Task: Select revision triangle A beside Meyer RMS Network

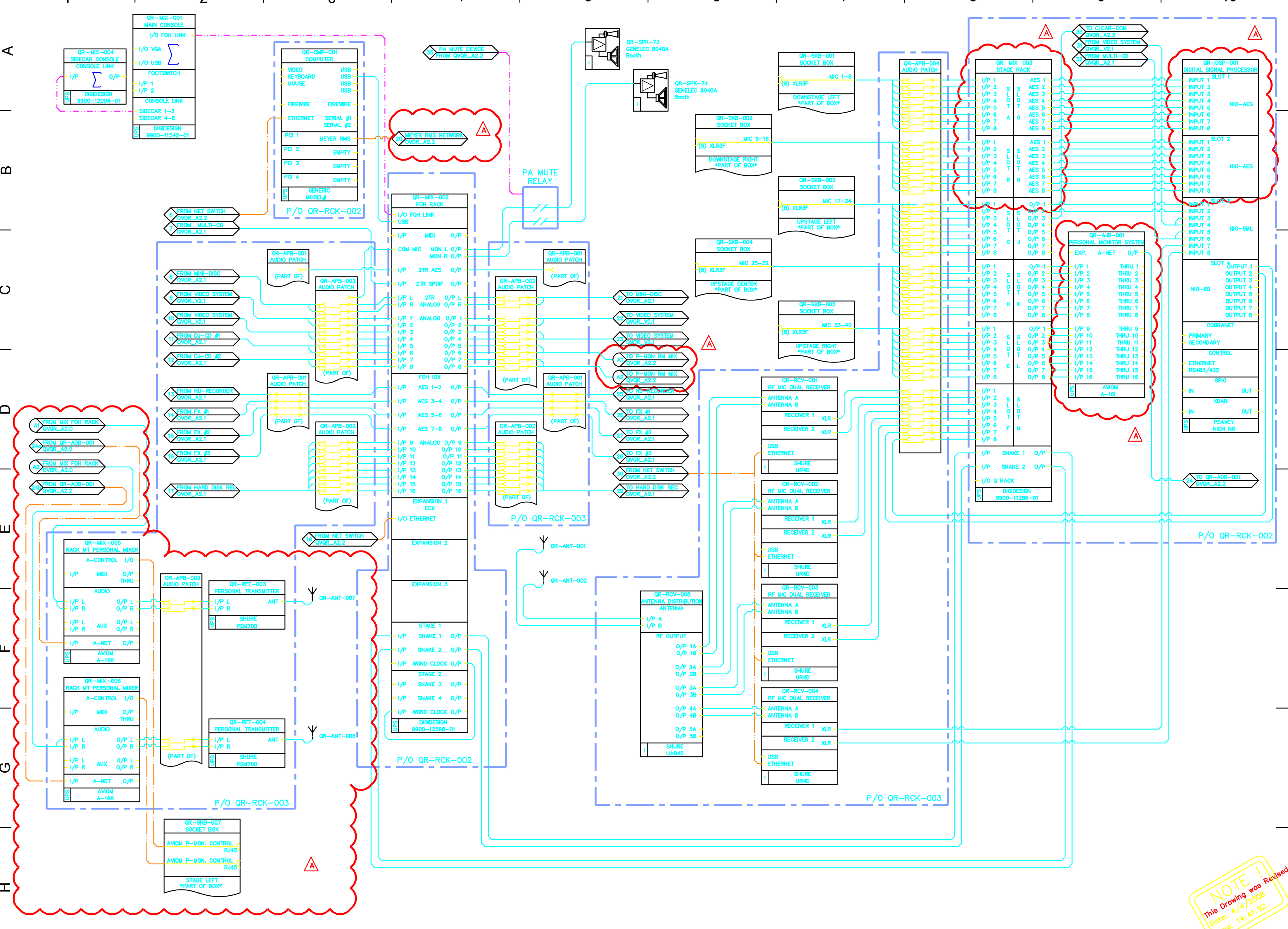Action: tap(483, 129)
